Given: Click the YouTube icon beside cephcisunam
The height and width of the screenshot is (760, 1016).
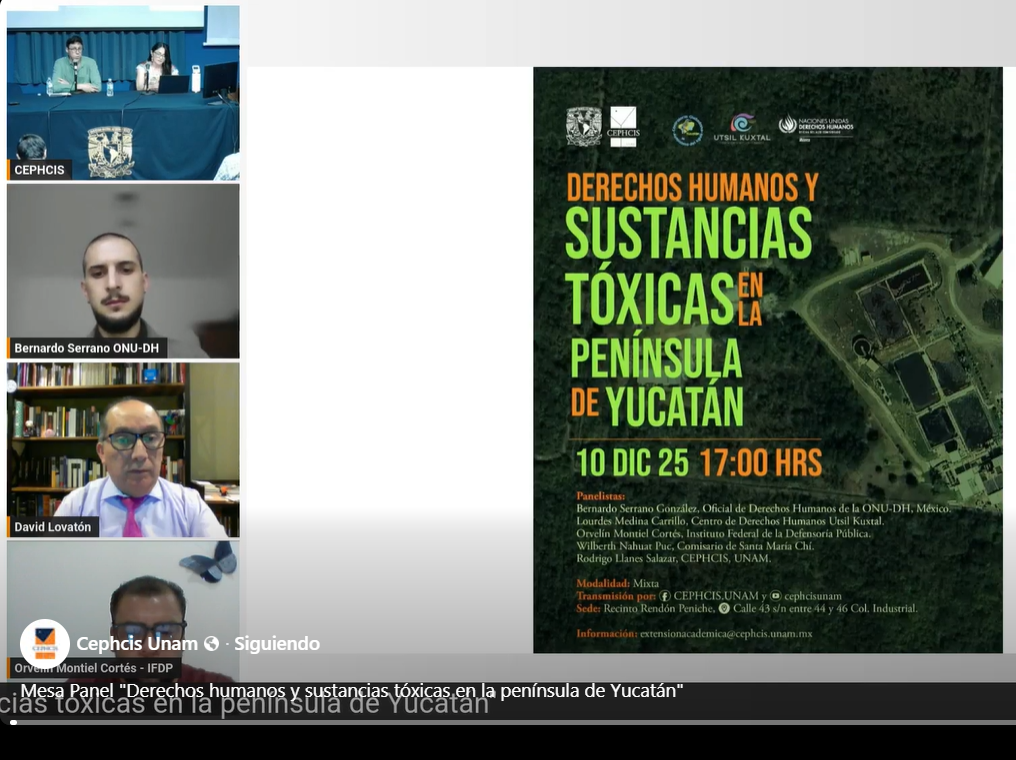Looking at the screenshot, I should tap(776, 596).
